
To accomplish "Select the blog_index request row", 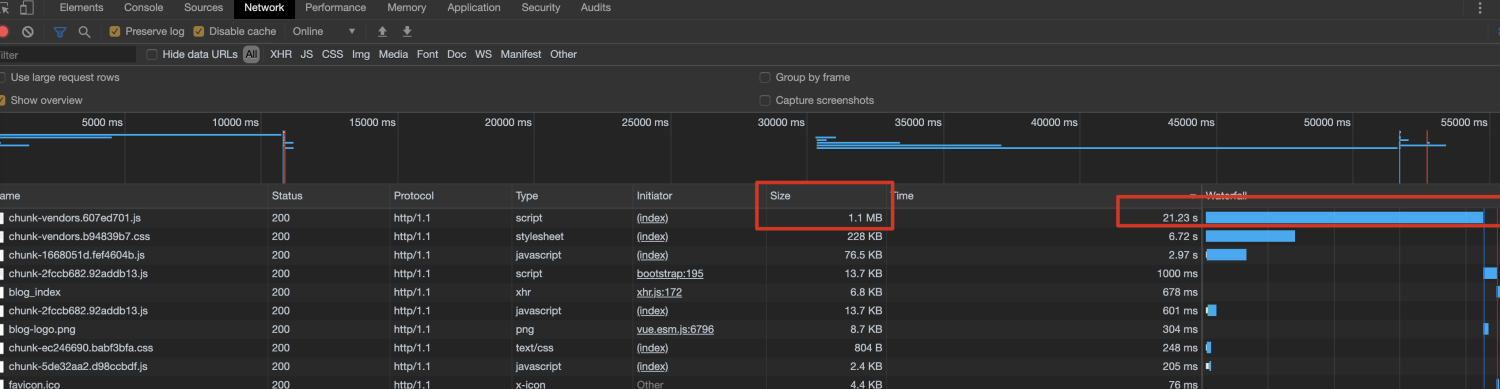I will click(x=35, y=292).
